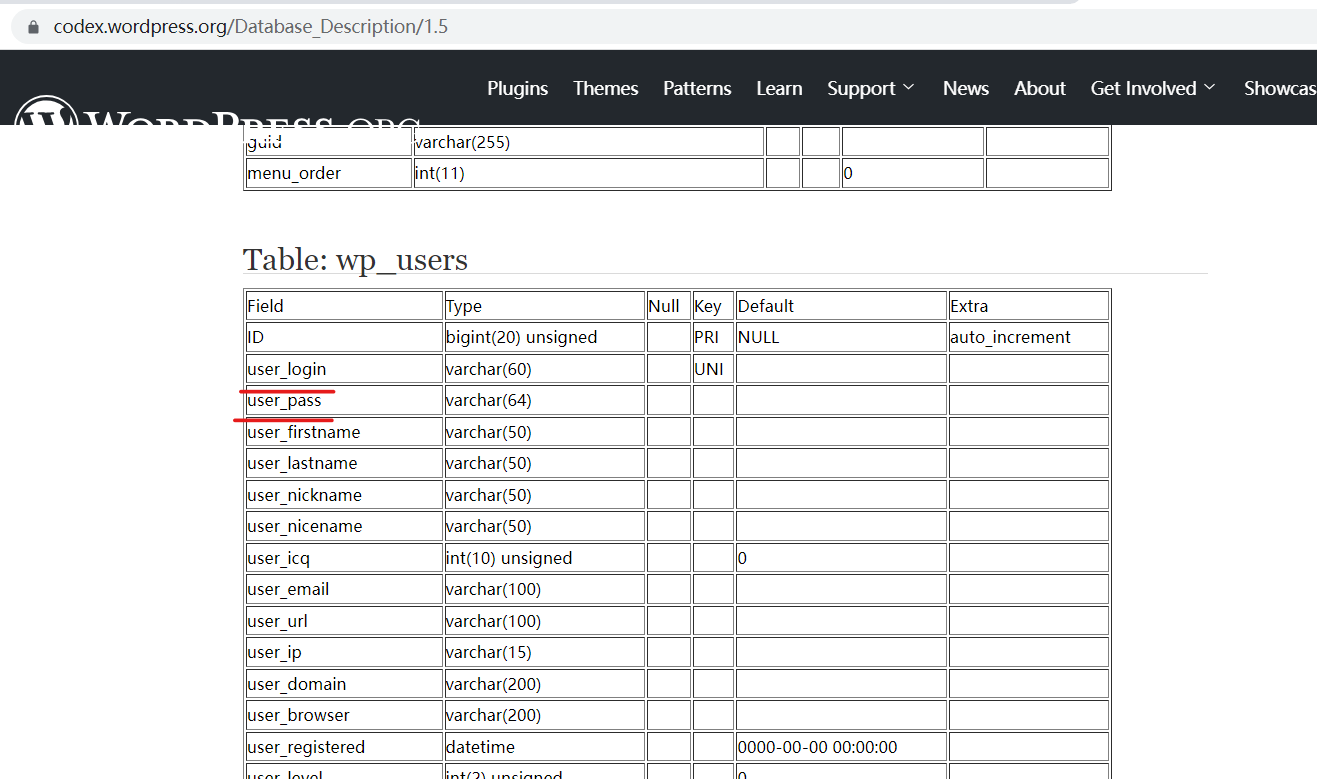This screenshot has width=1317, height=780.
Task: Click the 'Default' column header
Action: pos(841,306)
